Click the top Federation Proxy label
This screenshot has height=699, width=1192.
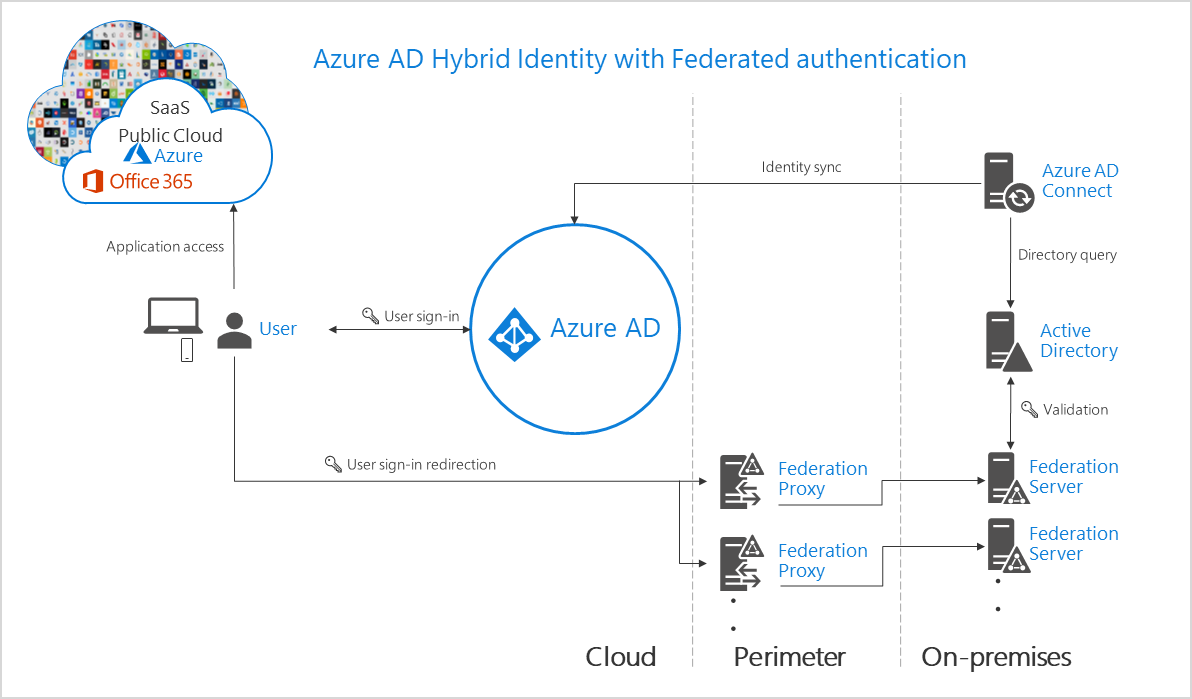pyautogui.click(x=823, y=478)
